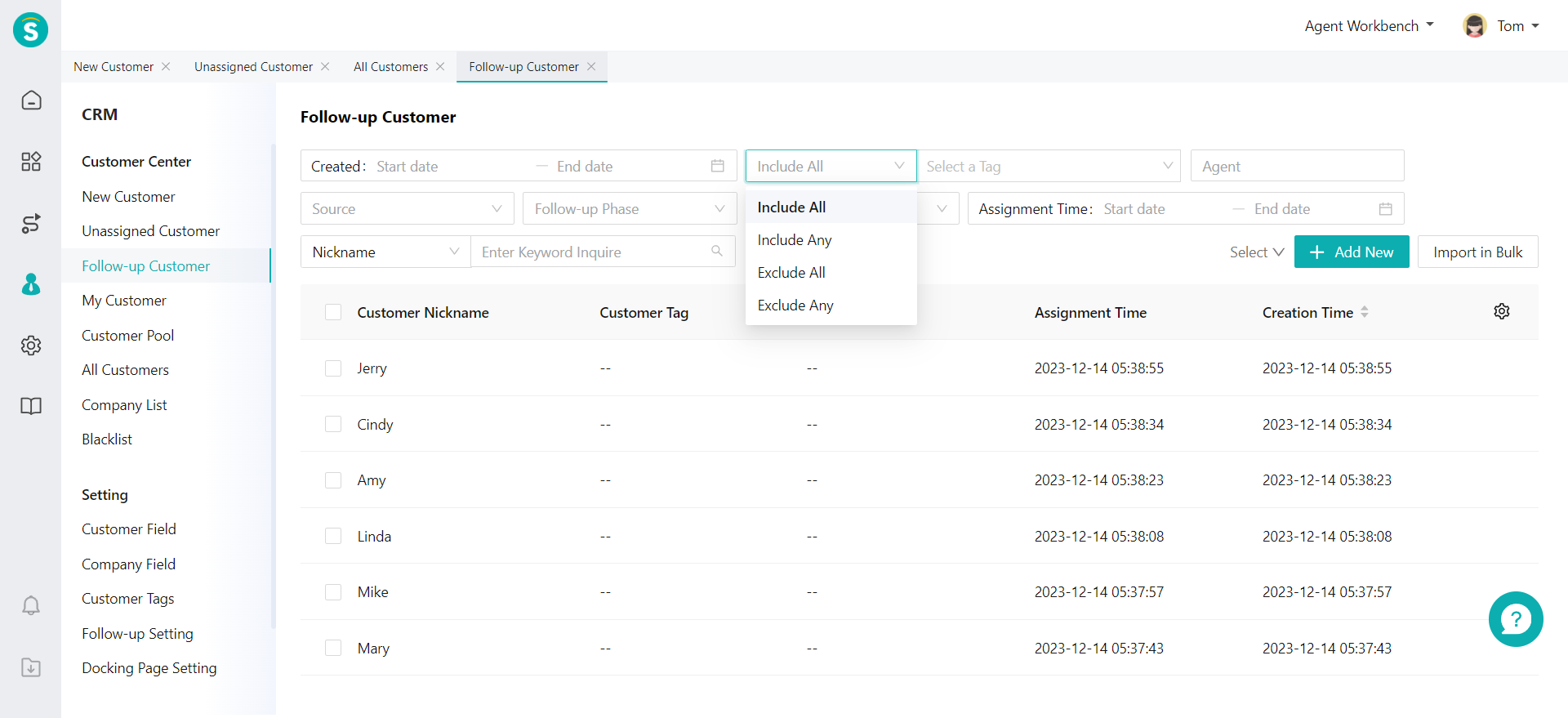The width and height of the screenshot is (1568, 718).
Task: Click the sidebar menu vertical scrollbar
Action: coord(273,386)
